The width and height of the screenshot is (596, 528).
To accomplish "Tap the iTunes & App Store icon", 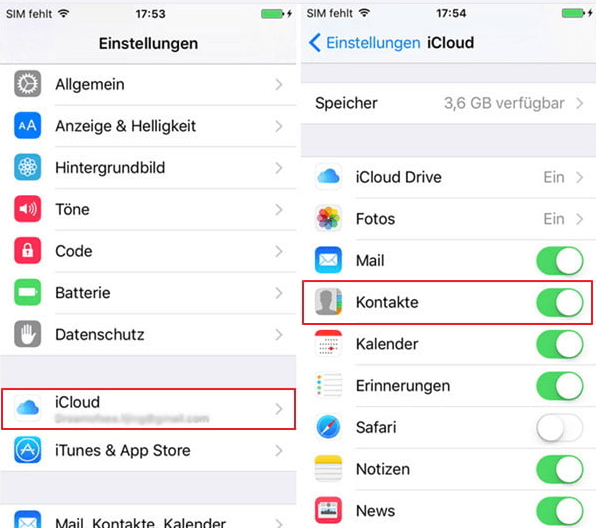I will point(27,450).
